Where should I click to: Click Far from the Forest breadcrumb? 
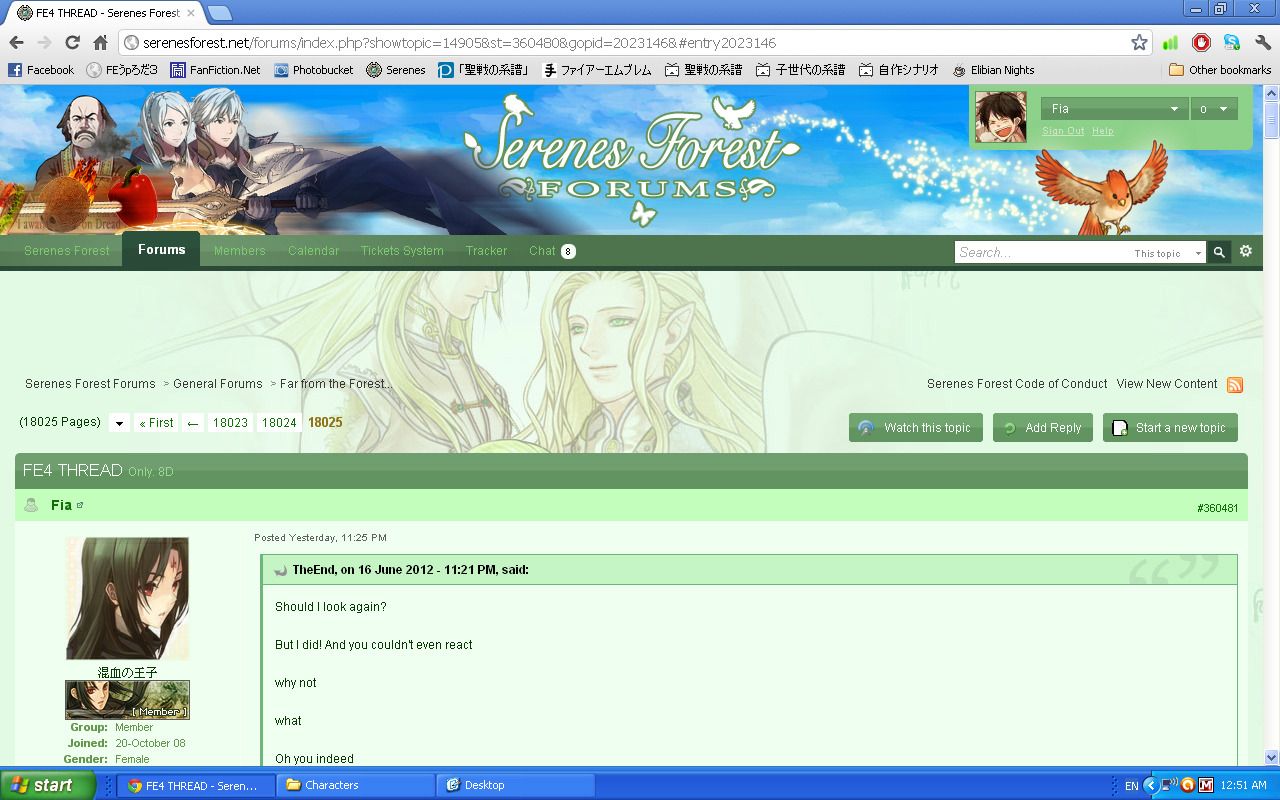pos(336,384)
